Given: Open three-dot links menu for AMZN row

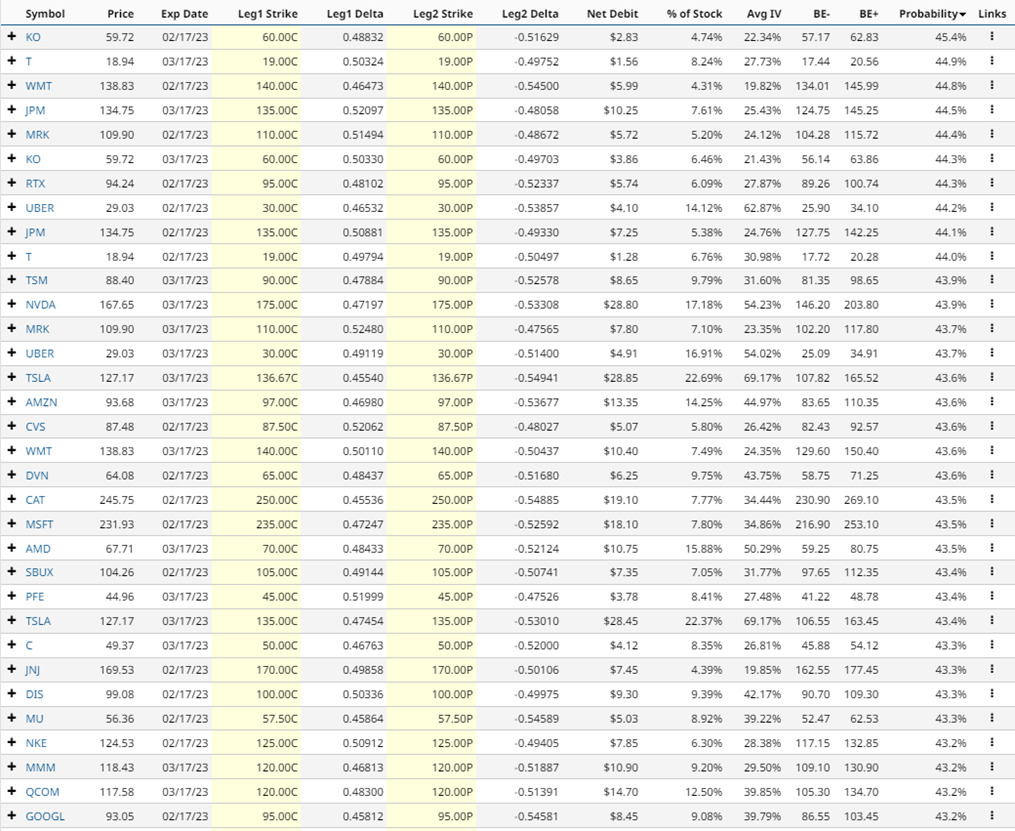Looking at the screenshot, I should click(991, 402).
